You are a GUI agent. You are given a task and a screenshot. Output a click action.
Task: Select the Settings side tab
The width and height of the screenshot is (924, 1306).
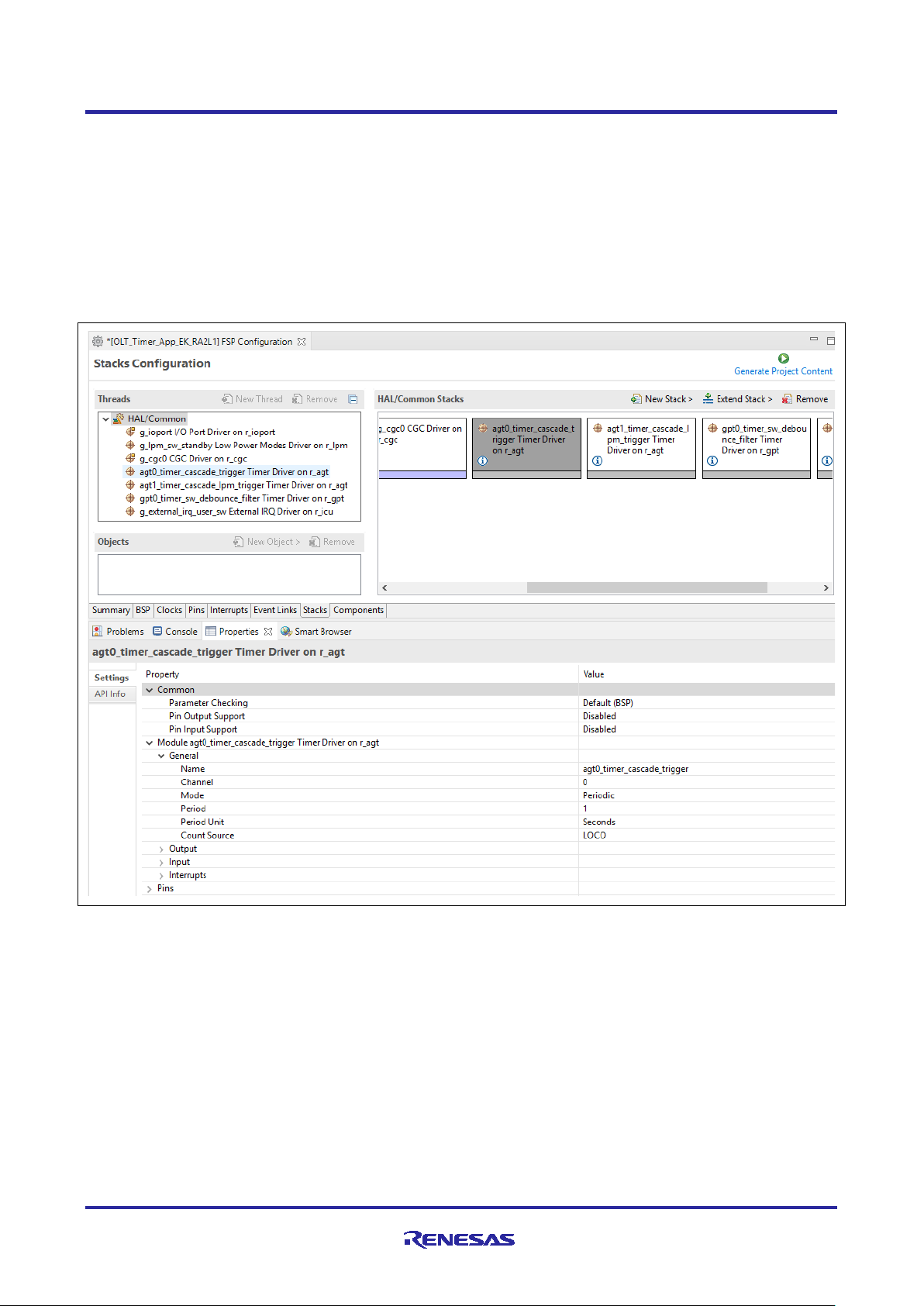(x=112, y=678)
